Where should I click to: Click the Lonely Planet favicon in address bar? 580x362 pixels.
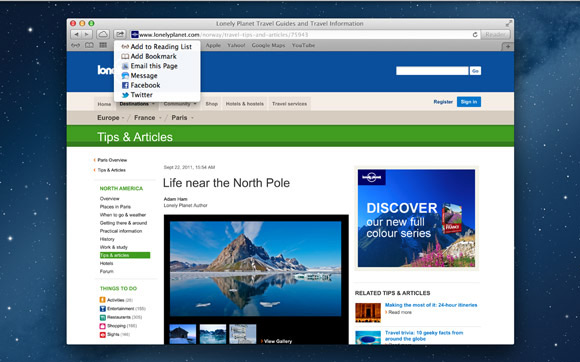(x=135, y=34)
